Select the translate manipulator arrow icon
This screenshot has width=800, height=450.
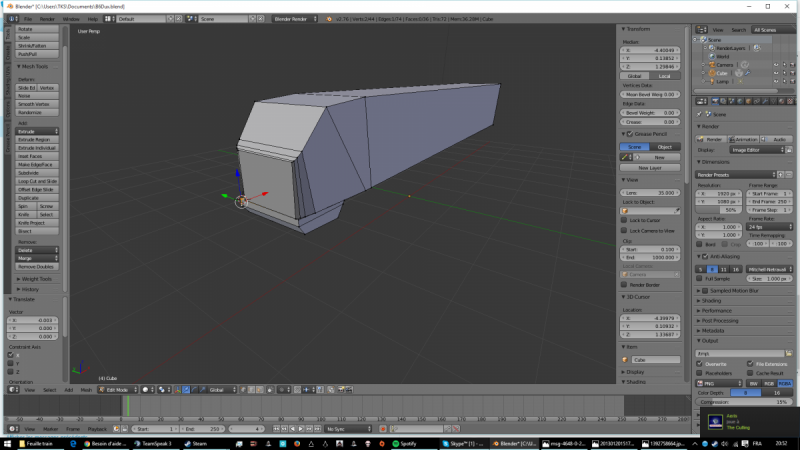[x=187, y=390]
